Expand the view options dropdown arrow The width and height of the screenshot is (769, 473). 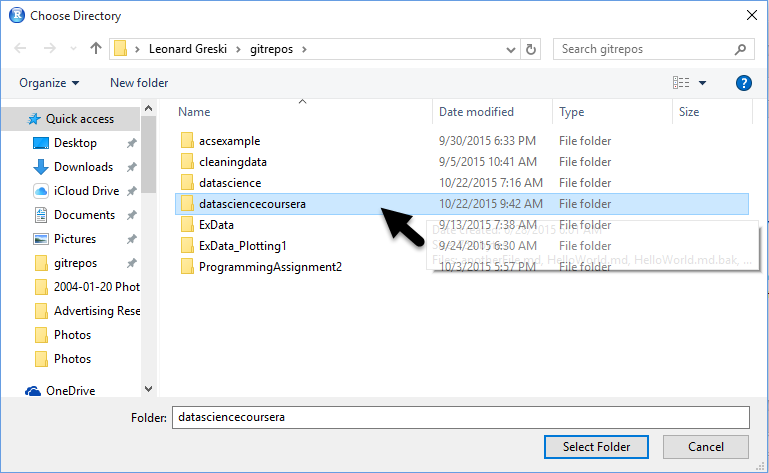[x=702, y=83]
